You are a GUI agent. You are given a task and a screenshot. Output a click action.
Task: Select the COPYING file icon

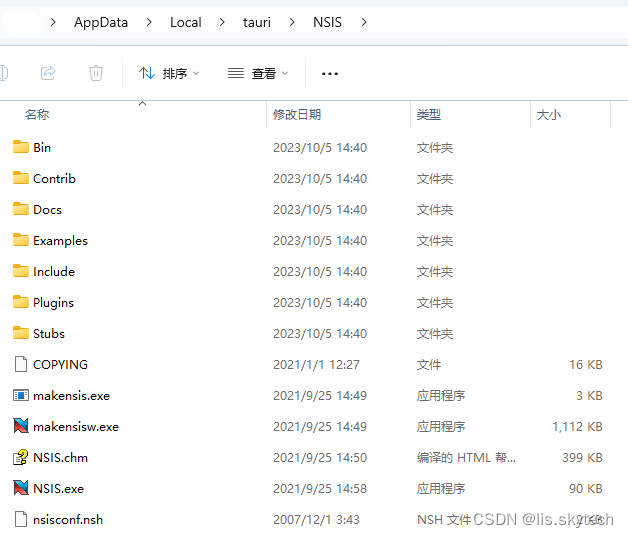coord(21,364)
